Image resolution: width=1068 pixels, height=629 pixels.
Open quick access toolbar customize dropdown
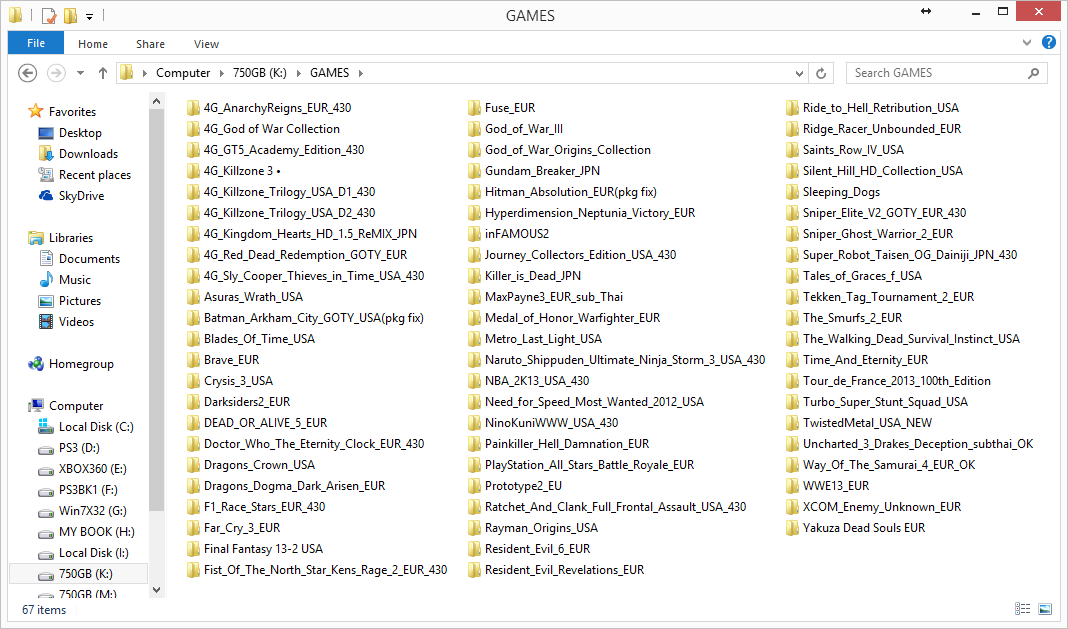coord(89,16)
